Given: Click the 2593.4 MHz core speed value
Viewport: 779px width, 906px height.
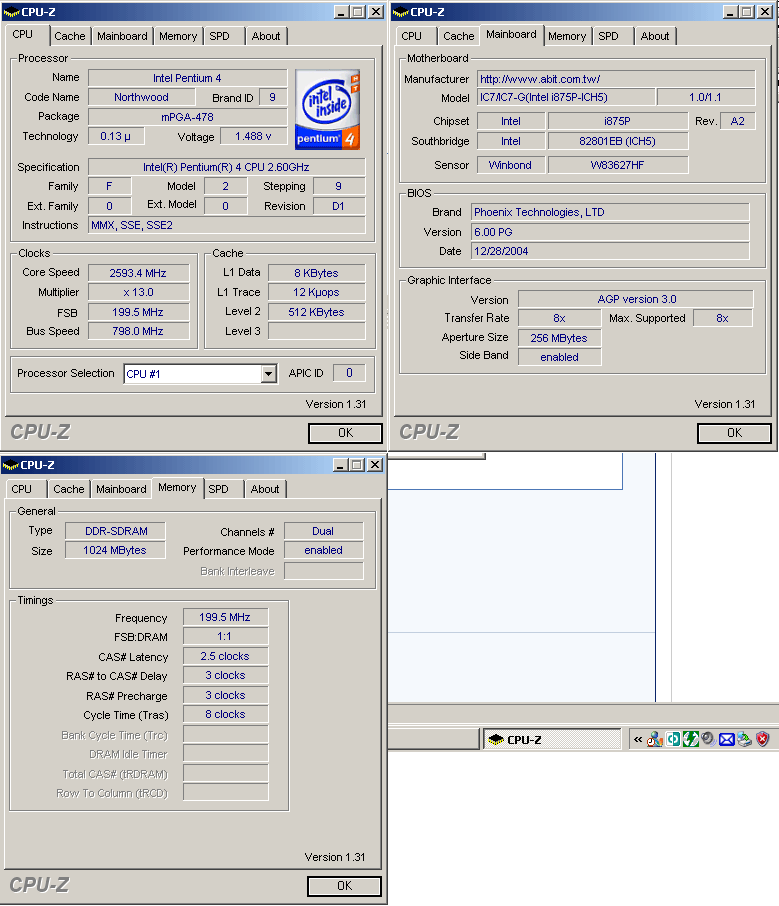Looking at the screenshot, I should 139,273.
